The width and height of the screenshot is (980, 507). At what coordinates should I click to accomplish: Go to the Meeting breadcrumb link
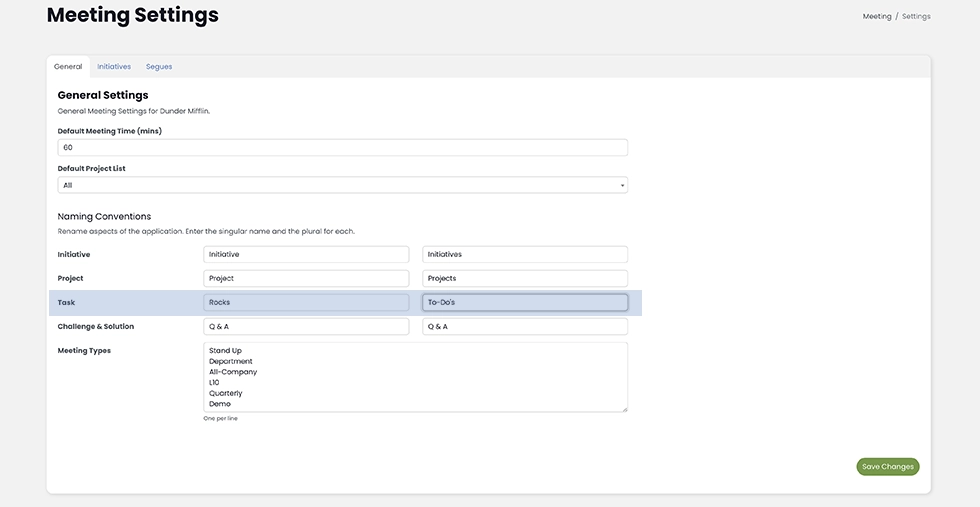(877, 16)
